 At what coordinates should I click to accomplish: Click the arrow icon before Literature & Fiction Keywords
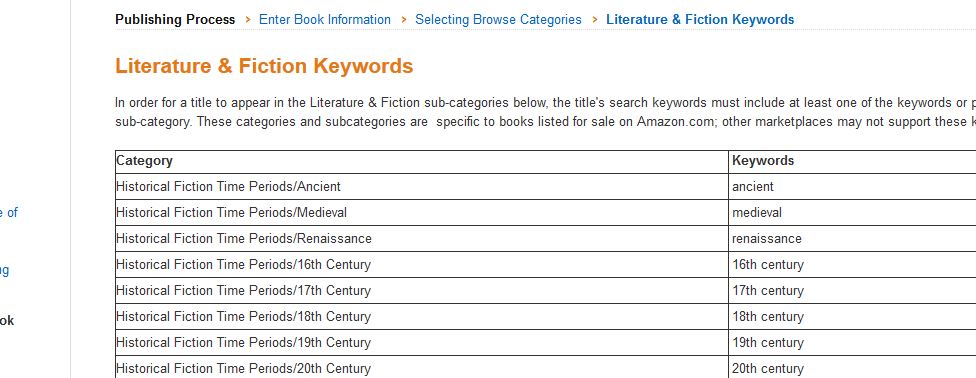tap(595, 20)
